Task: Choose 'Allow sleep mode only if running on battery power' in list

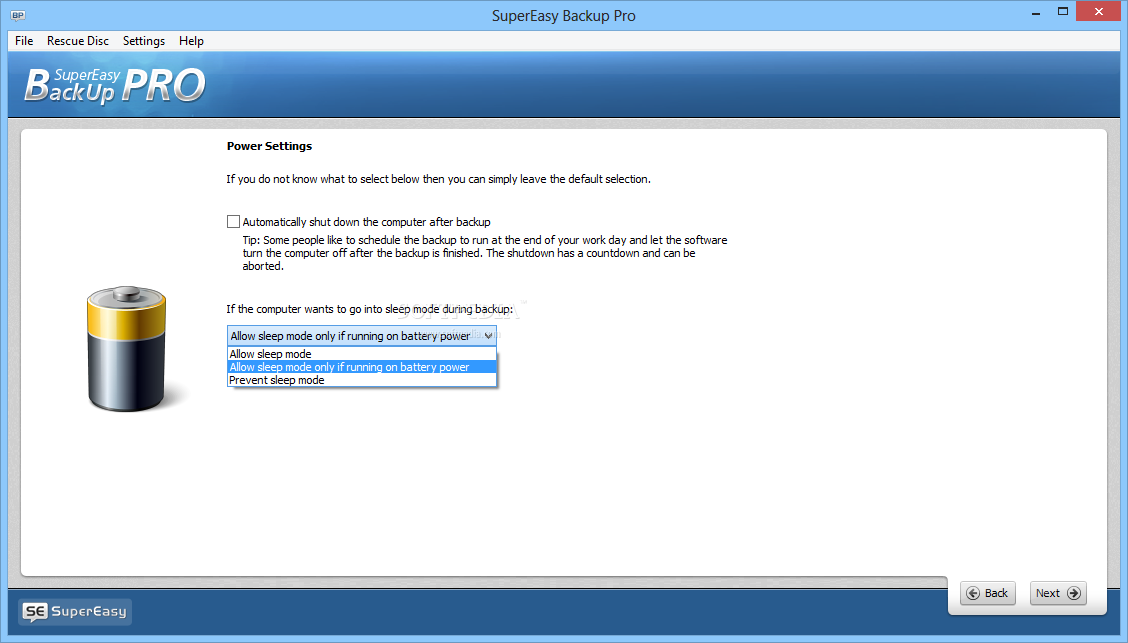Action: click(362, 367)
